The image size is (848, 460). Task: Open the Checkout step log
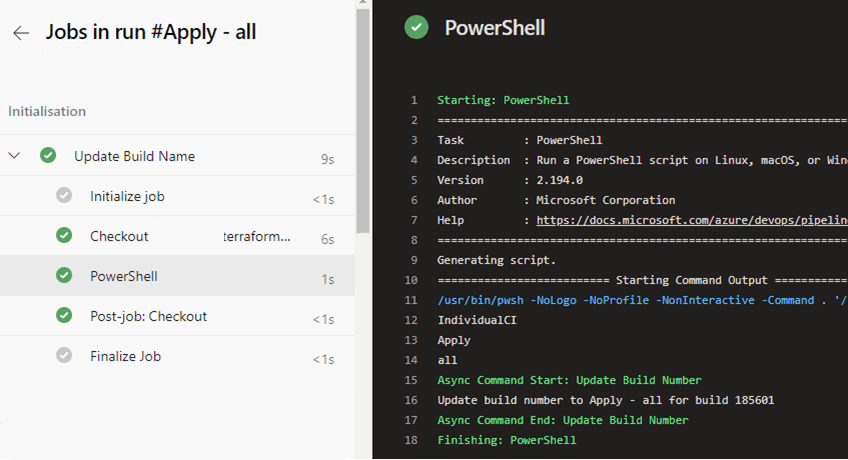tap(119, 237)
